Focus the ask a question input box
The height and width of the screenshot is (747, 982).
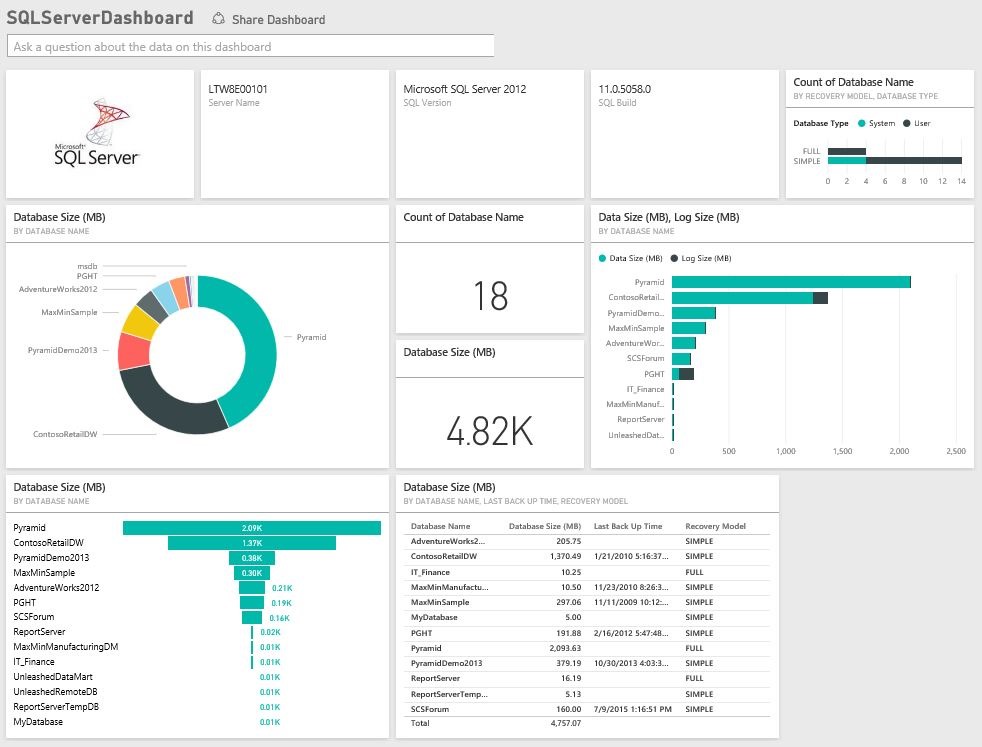pos(250,46)
